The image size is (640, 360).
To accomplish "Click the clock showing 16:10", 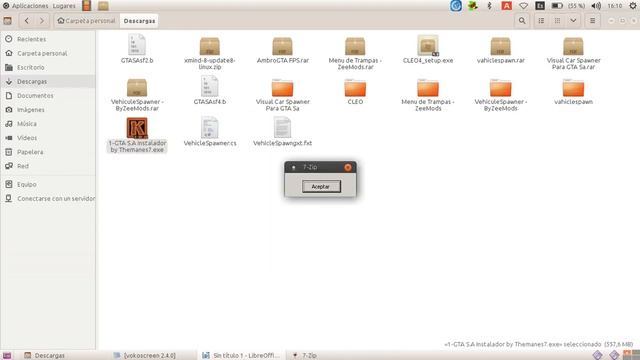I will (614, 6).
